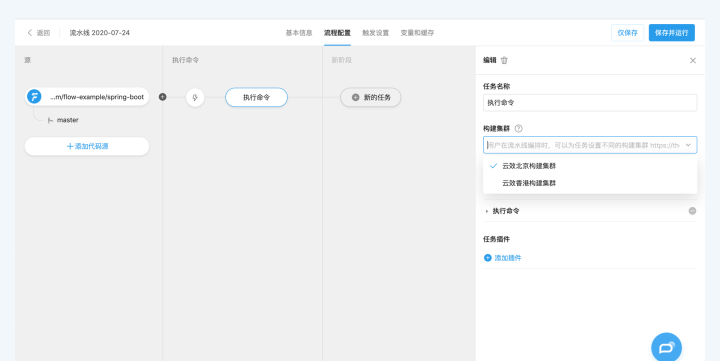Click the Flow source repository icon

34,97
